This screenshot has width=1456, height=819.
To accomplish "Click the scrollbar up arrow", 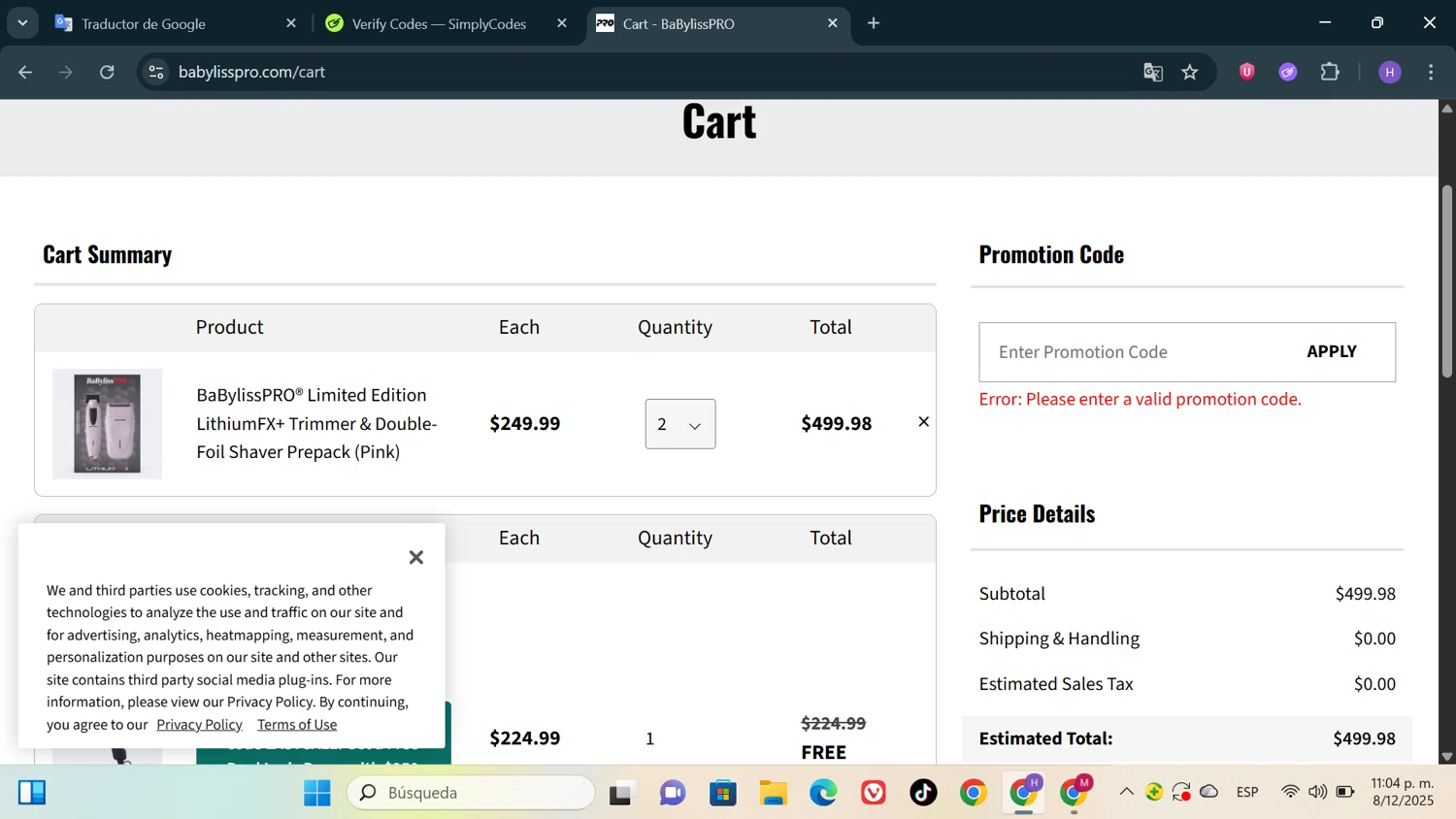I will tap(1447, 108).
